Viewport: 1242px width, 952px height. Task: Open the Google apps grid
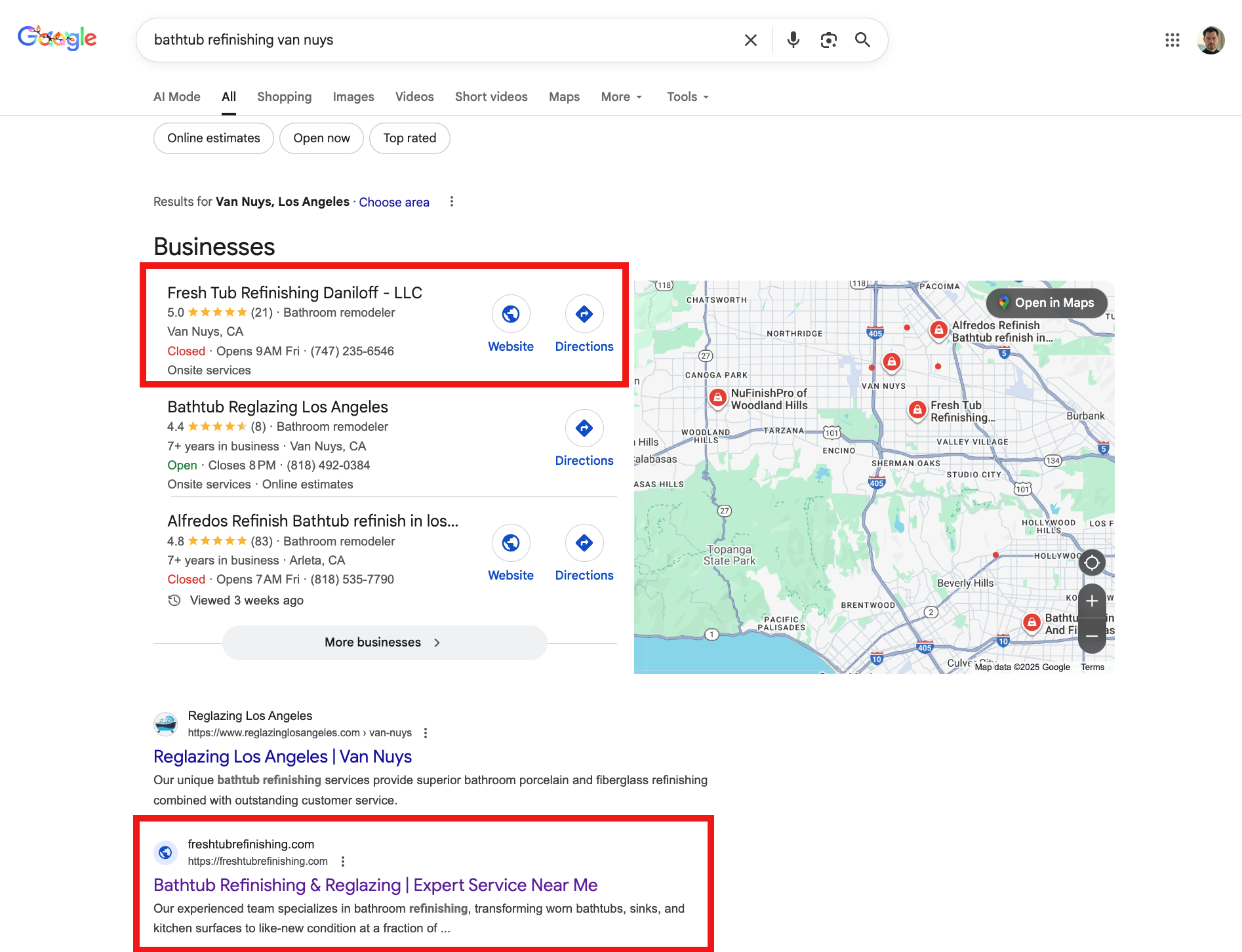[1172, 40]
